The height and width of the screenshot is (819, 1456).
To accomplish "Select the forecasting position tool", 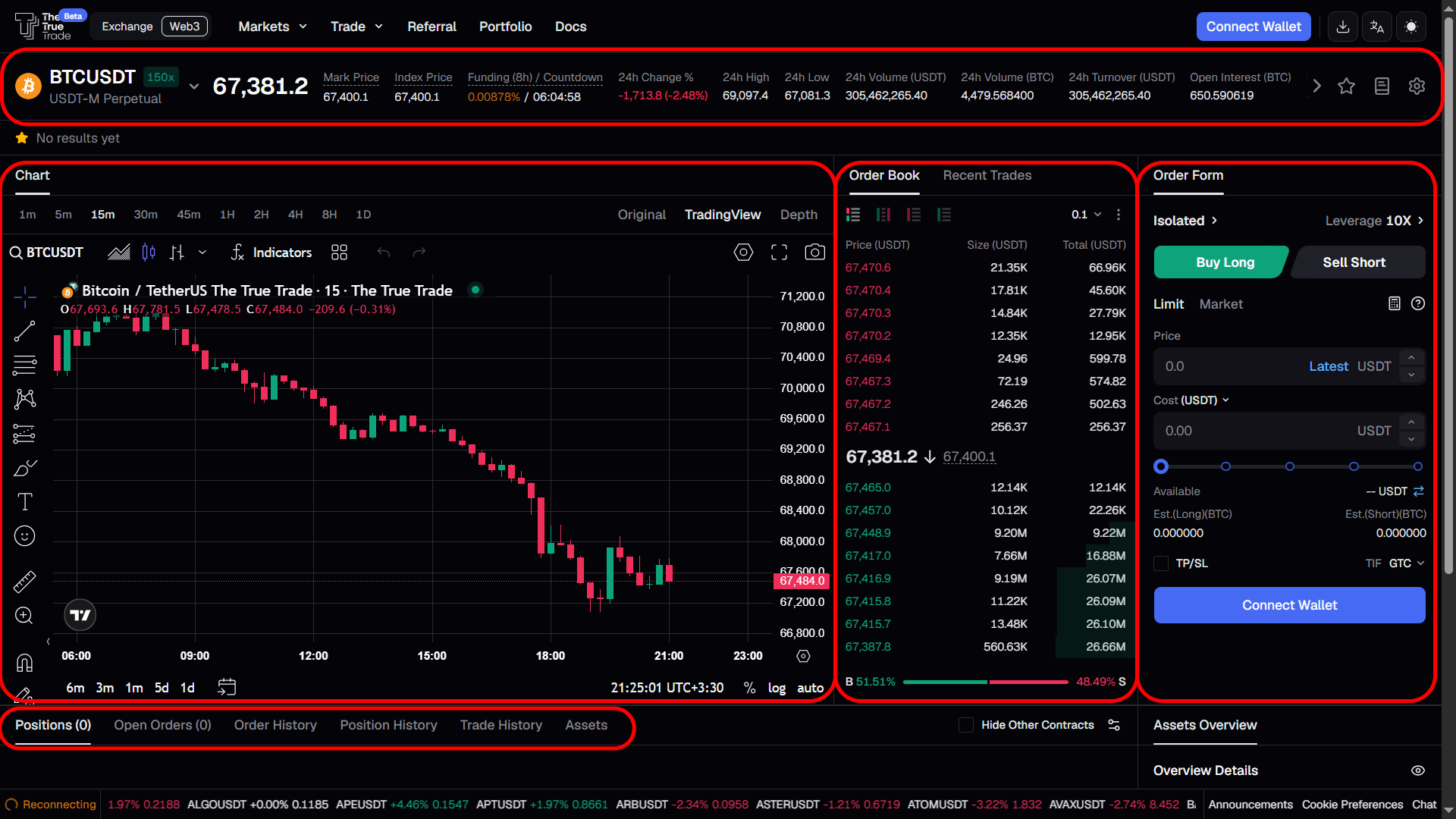I will click(x=24, y=434).
